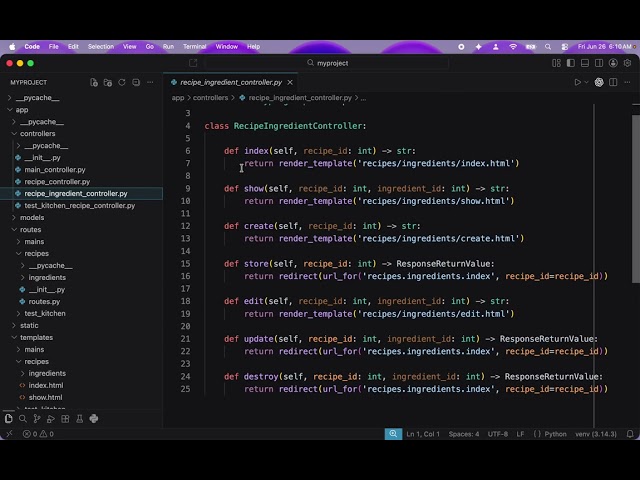Click the open-in-new-window icon beside search bar
Viewport: 640px width, 480px height.
pyautogui.click(x=193, y=63)
